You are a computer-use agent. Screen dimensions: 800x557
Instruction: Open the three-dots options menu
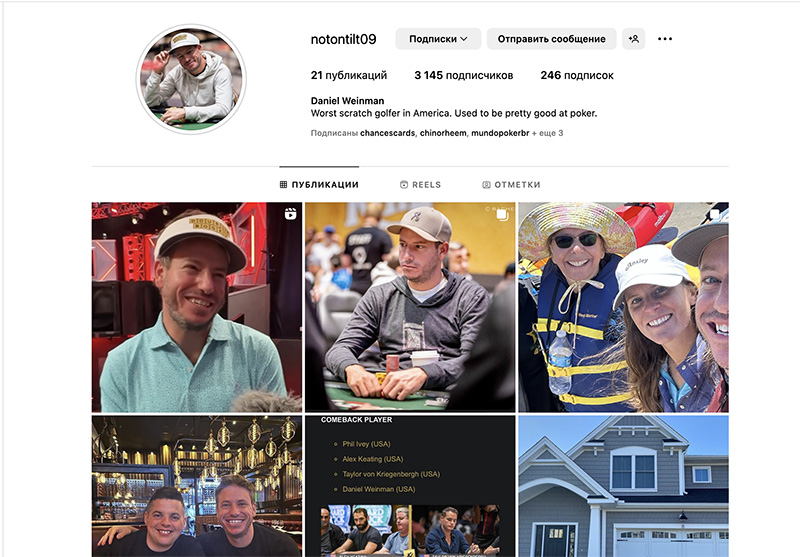tap(665, 39)
